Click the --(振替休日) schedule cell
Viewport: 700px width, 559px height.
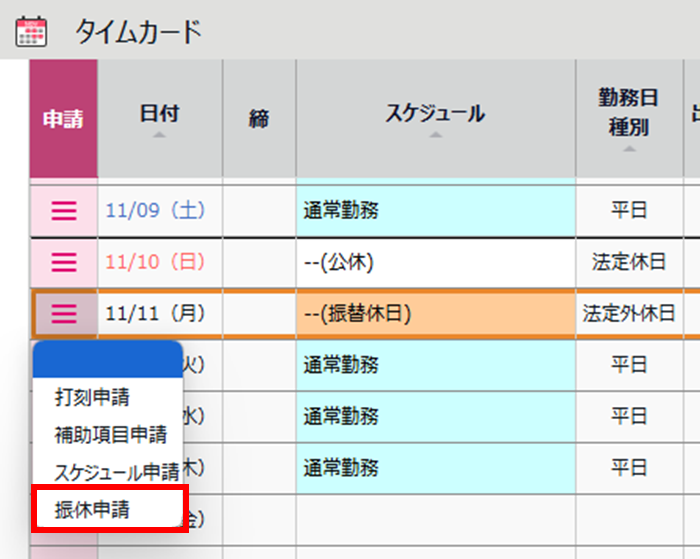pyautogui.click(x=435, y=314)
